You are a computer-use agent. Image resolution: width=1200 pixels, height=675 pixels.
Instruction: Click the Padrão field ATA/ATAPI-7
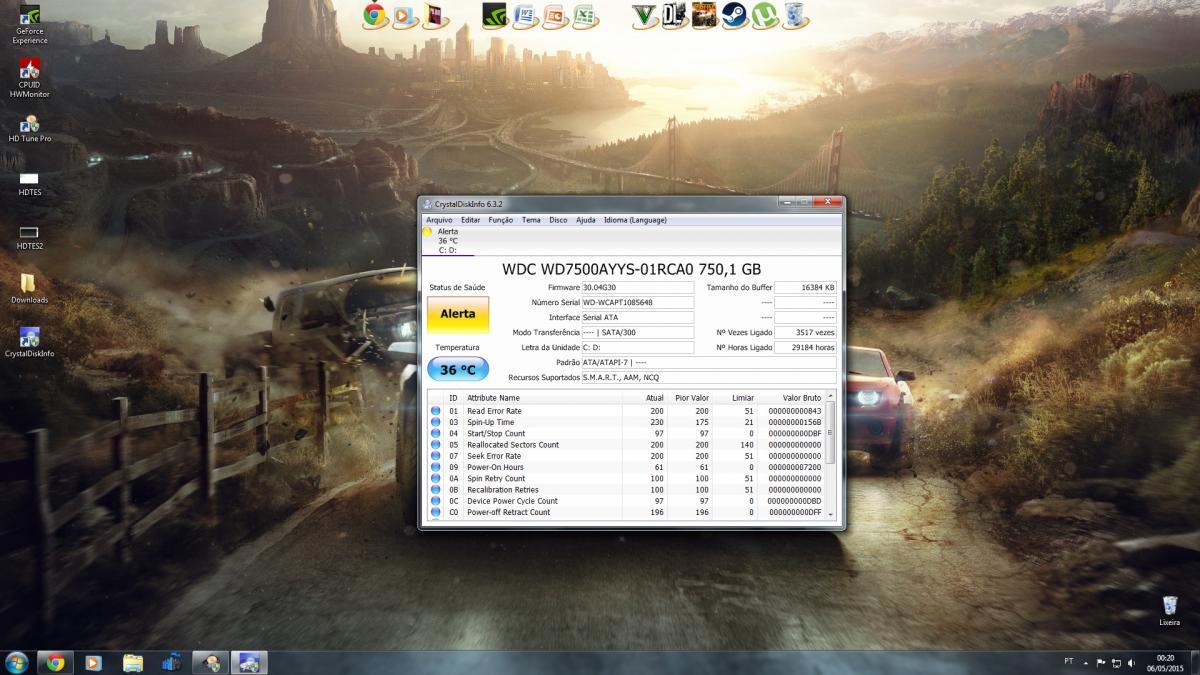tap(709, 362)
